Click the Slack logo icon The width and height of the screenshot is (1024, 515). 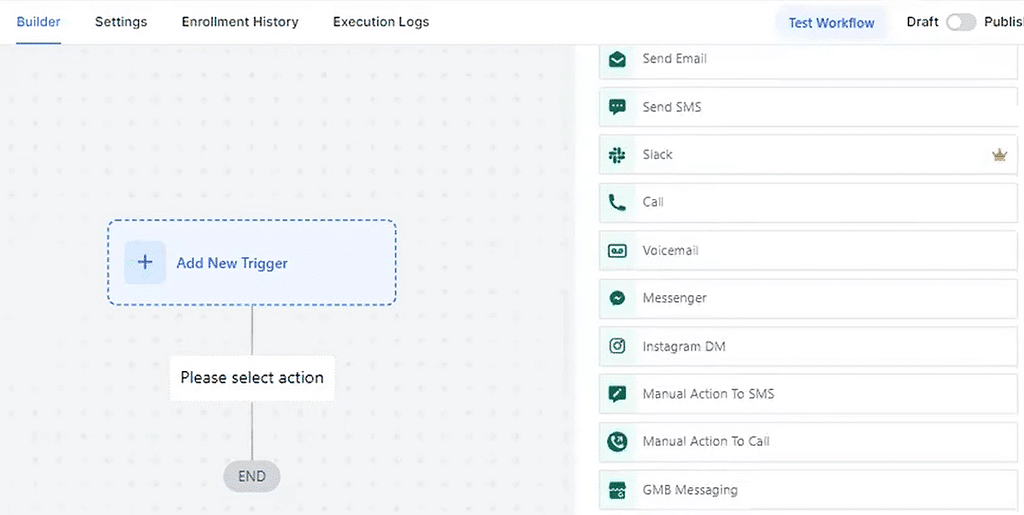[617, 155]
